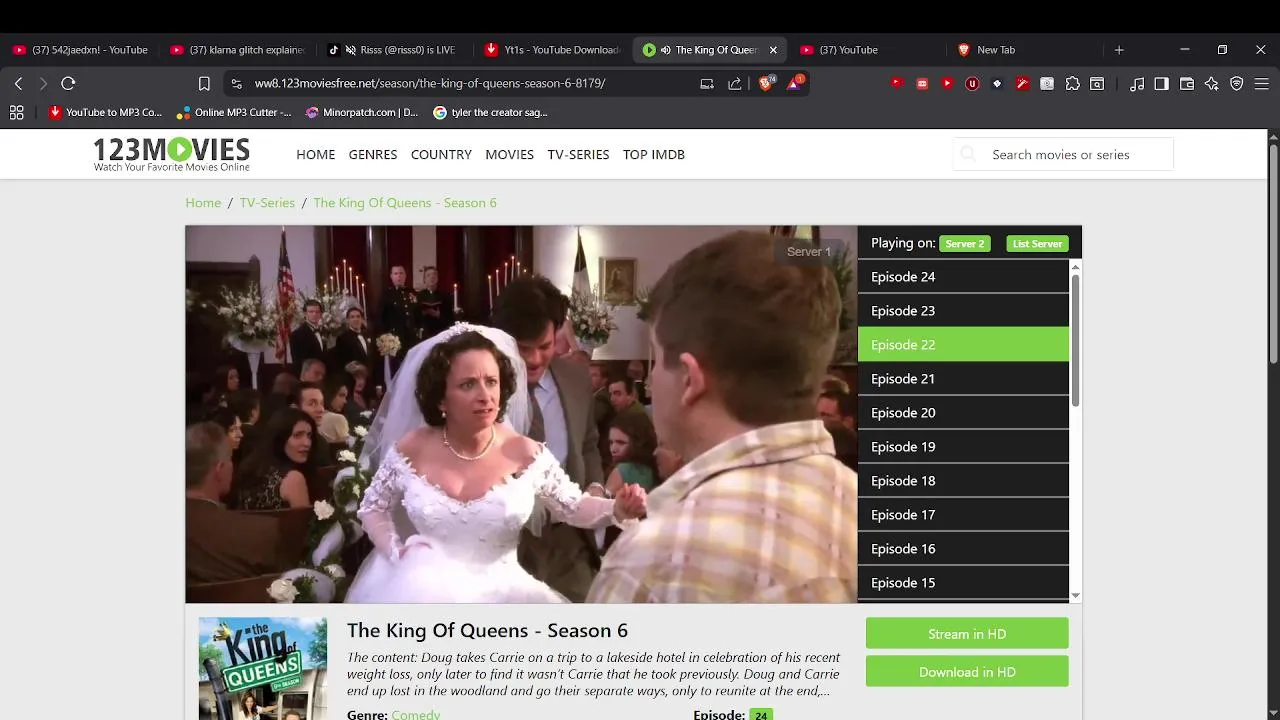This screenshot has height=720, width=1280.
Task: Toggle the browser sidebar panel icon
Action: coord(1161,84)
